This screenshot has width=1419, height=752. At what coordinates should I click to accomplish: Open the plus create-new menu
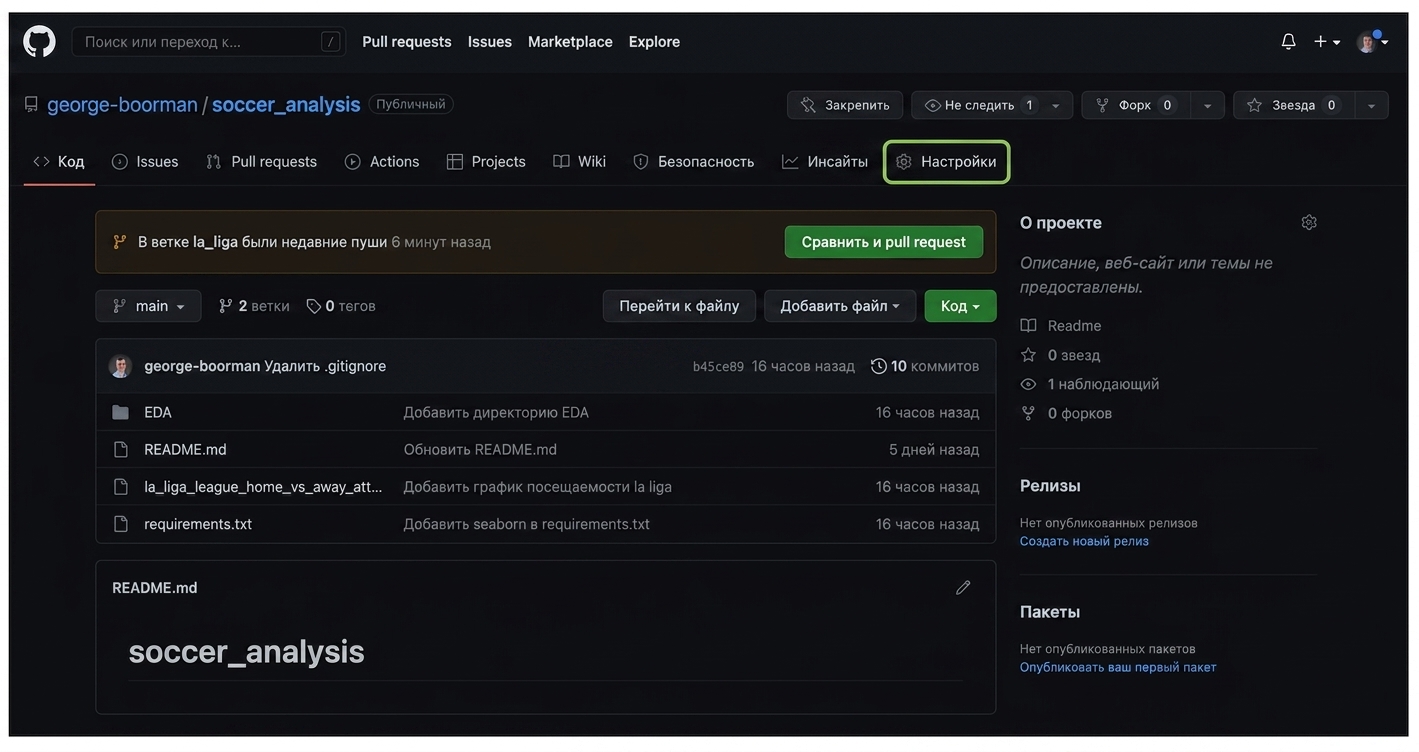1327,41
